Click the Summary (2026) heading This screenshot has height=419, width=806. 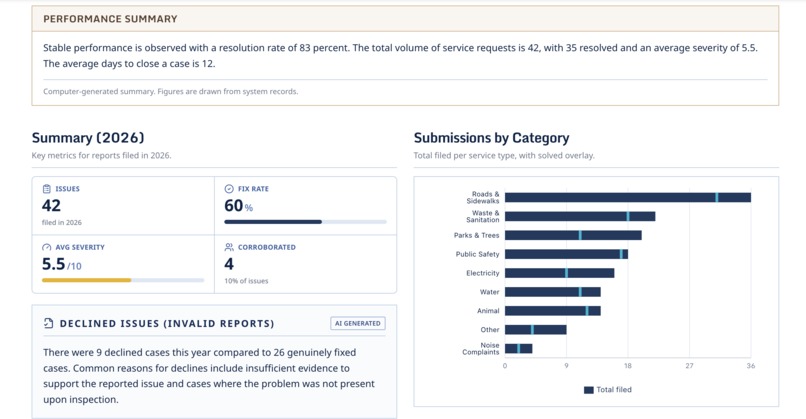88,138
